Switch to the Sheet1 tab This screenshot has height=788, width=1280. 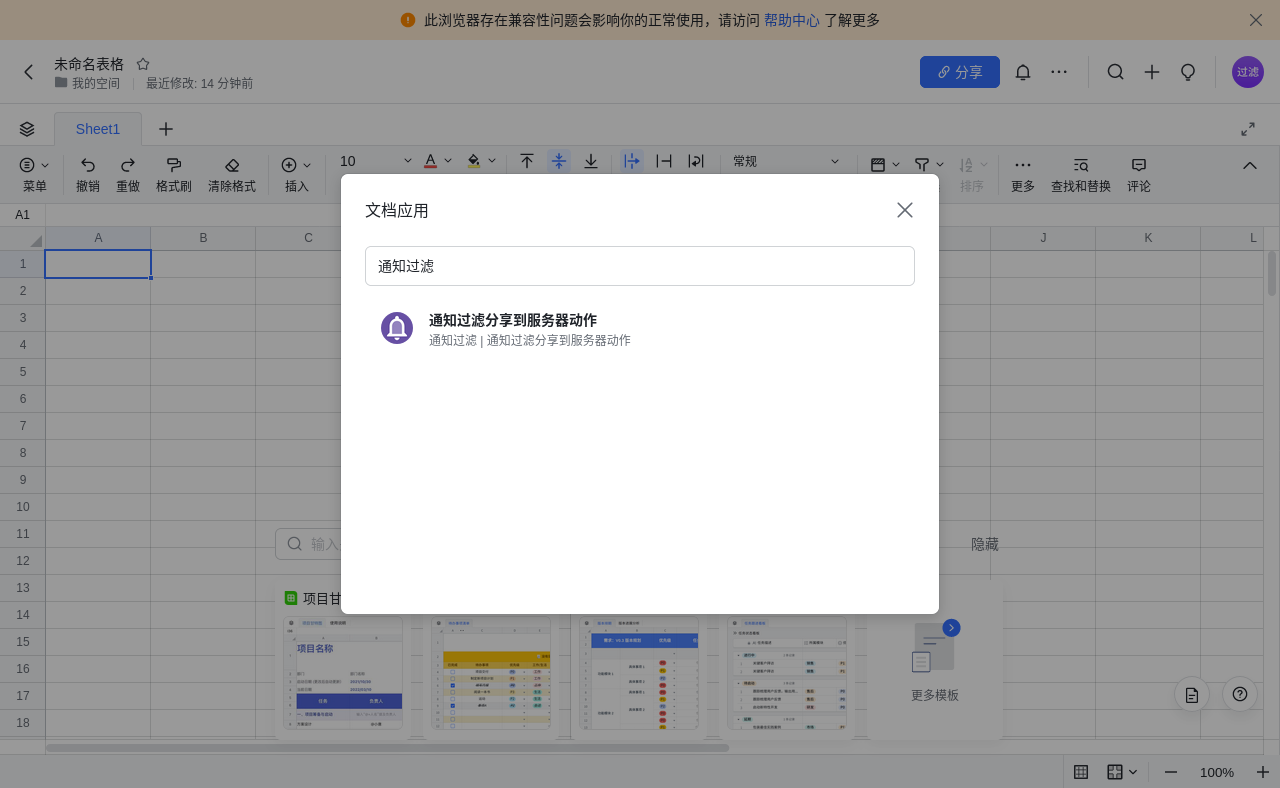point(98,129)
